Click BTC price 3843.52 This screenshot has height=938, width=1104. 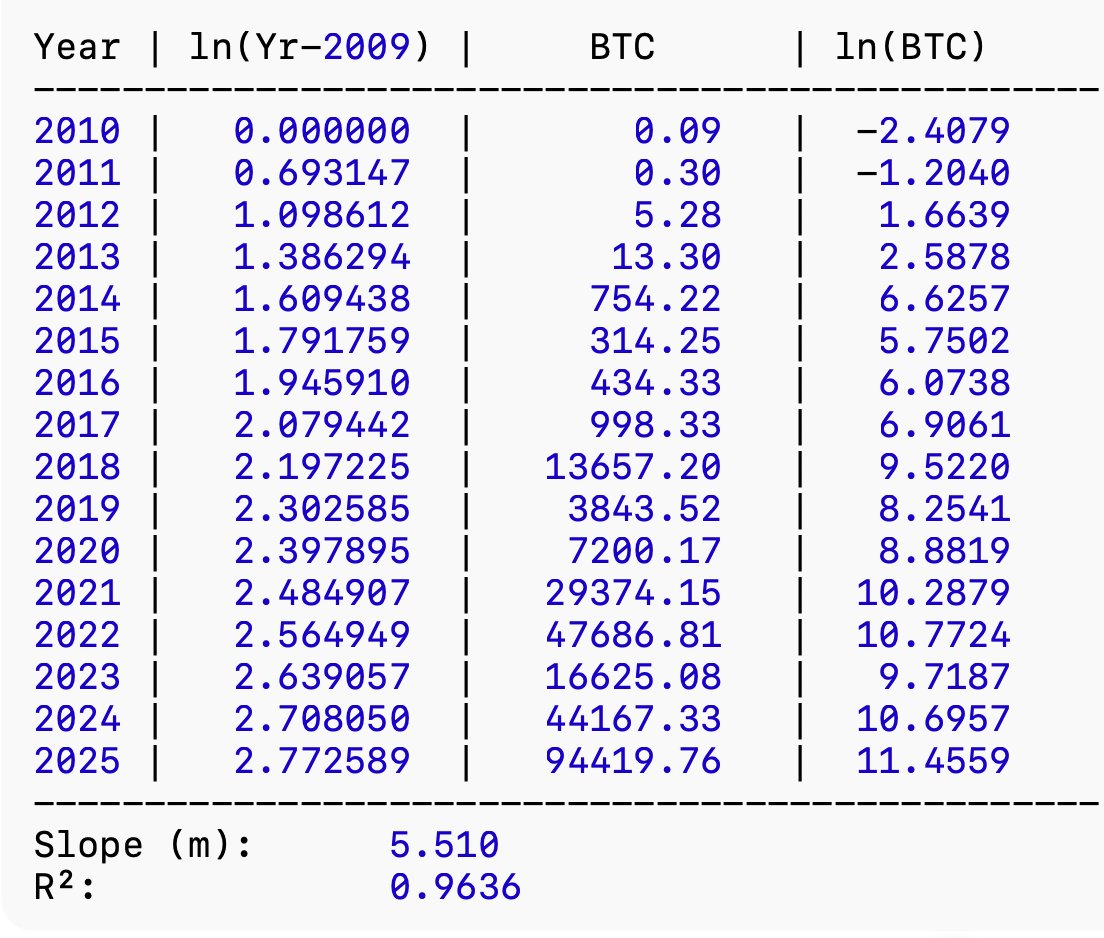pyautogui.click(x=644, y=509)
